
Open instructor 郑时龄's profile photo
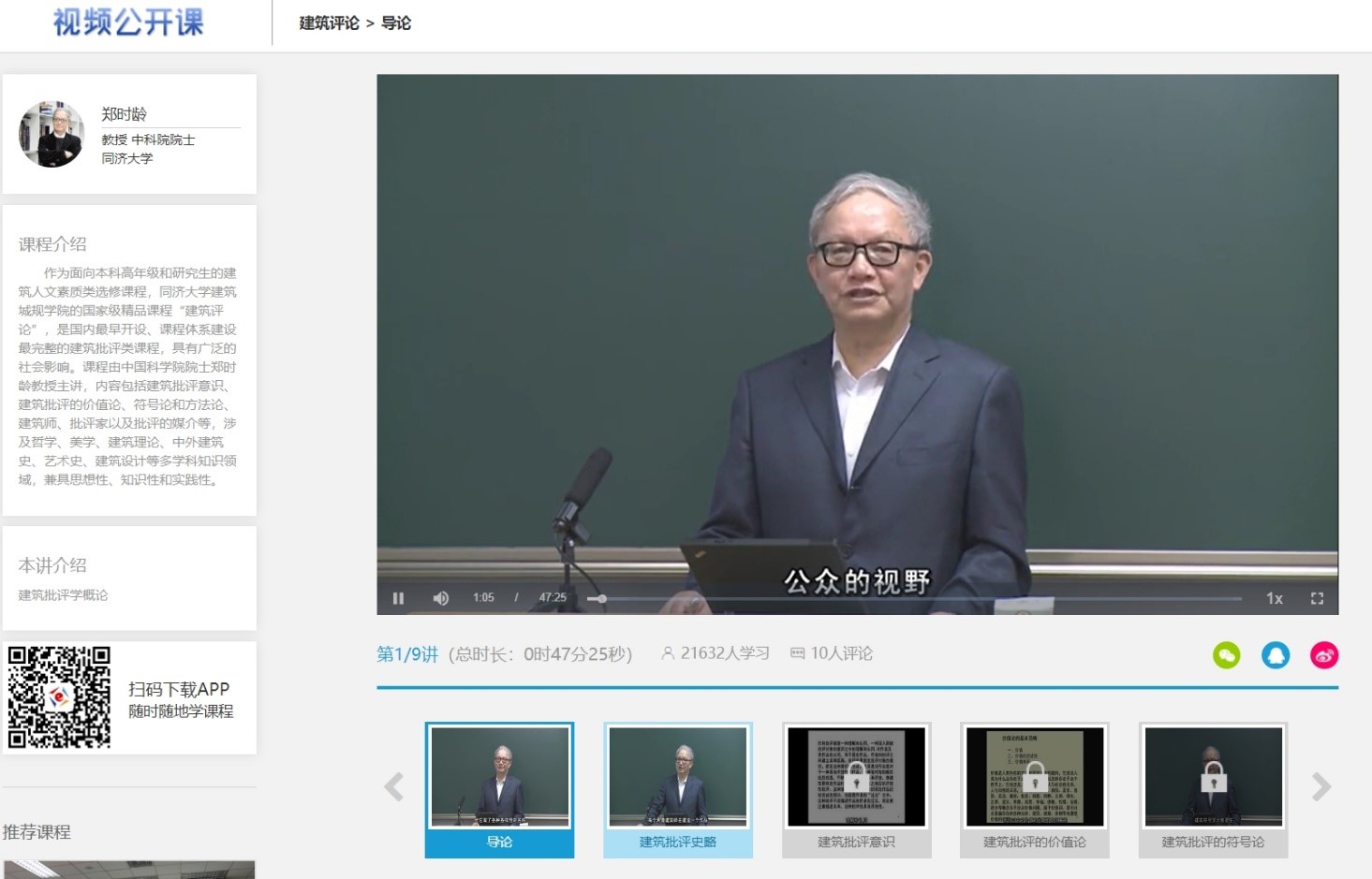tap(52, 135)
